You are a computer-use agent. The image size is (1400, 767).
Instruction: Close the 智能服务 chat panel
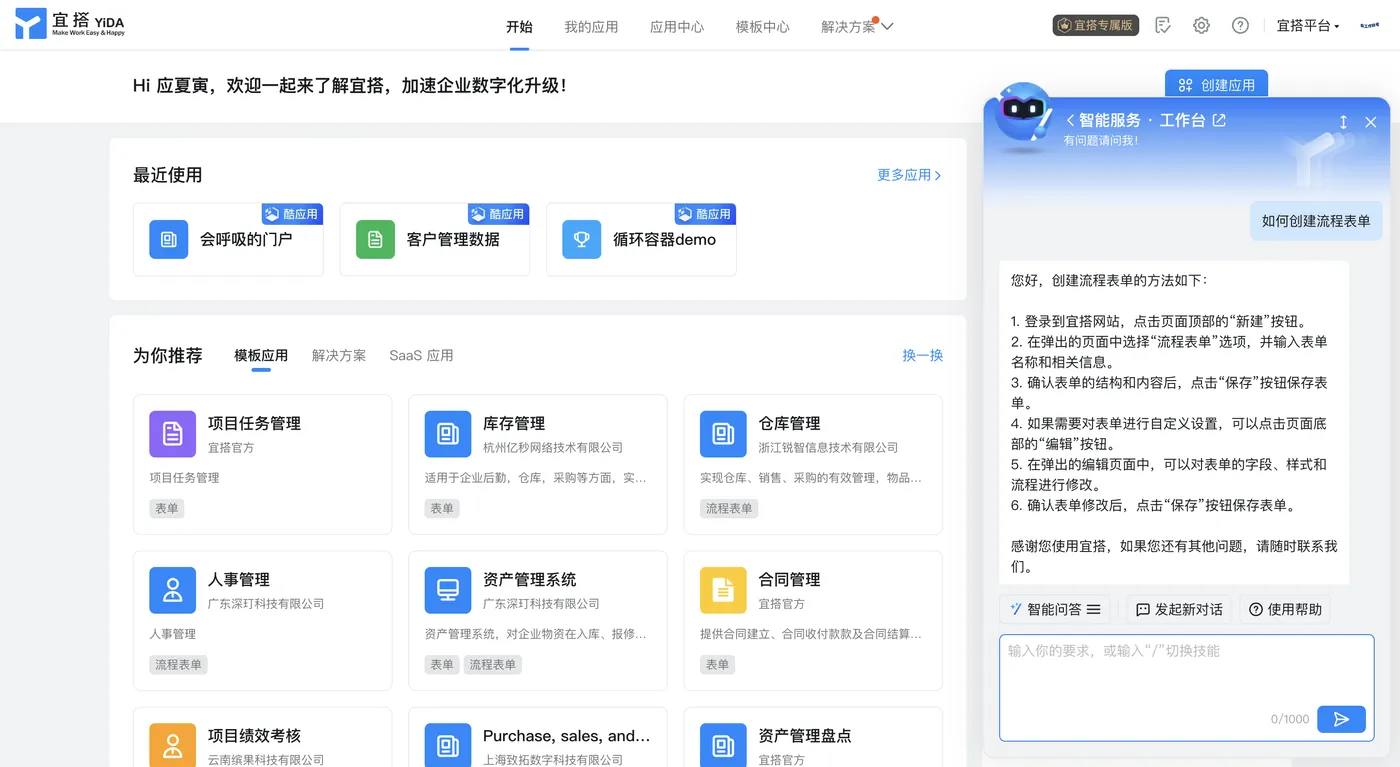(1371, 122)
